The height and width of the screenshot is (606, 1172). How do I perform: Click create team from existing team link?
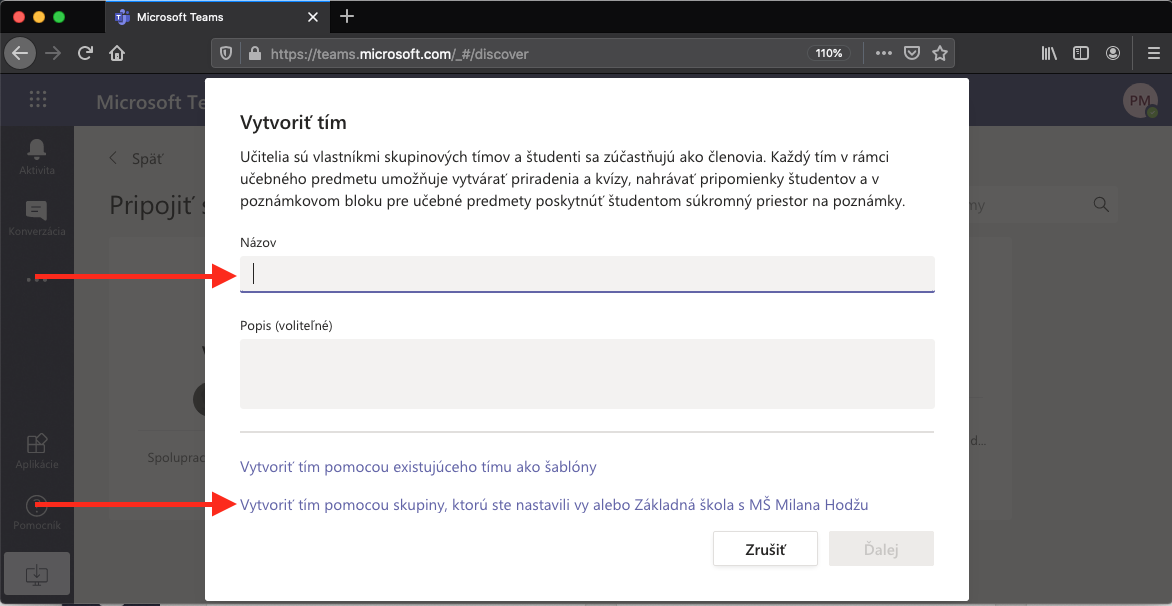point(418,467)
